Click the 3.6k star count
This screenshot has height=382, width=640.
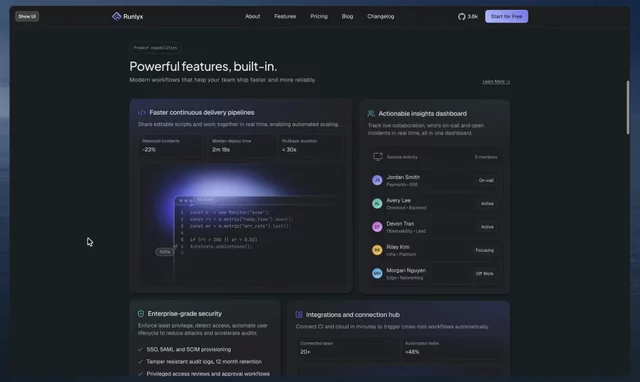(473, 17)
